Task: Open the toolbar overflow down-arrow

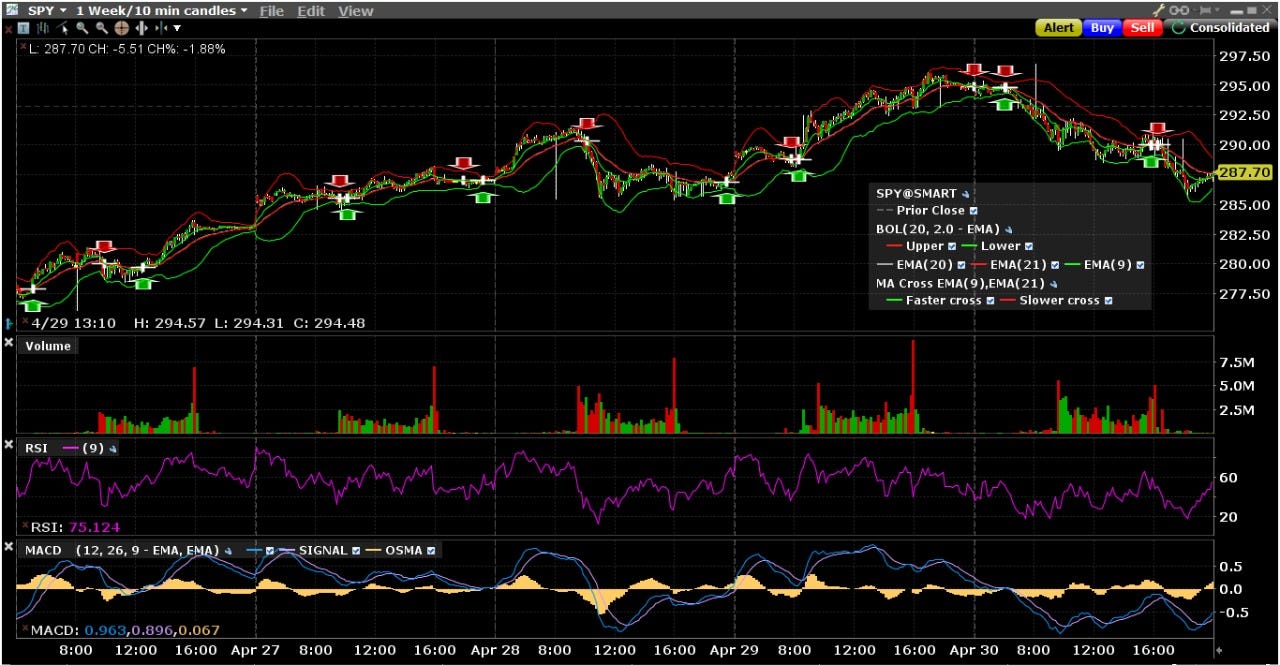Action: tap(177, 29)
